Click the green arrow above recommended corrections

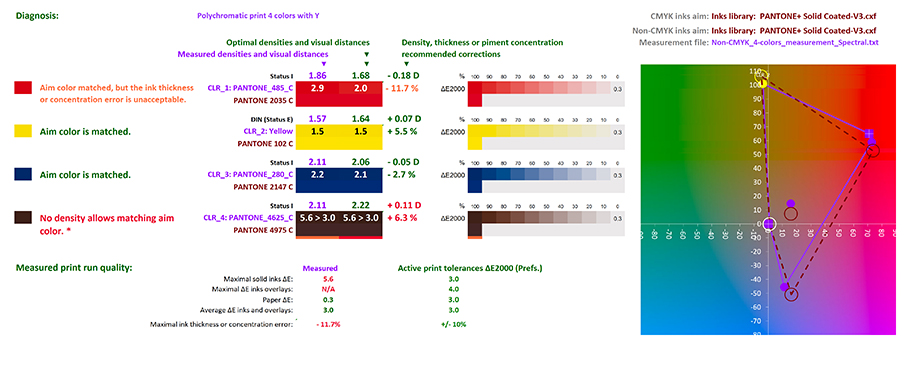(x=406, y=63)
